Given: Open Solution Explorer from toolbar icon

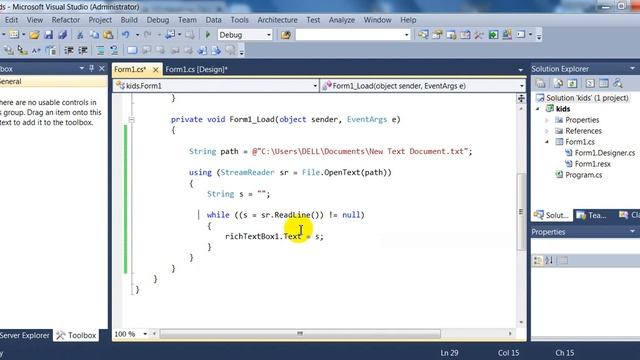Looking at the screenshot, I should 423,35.
